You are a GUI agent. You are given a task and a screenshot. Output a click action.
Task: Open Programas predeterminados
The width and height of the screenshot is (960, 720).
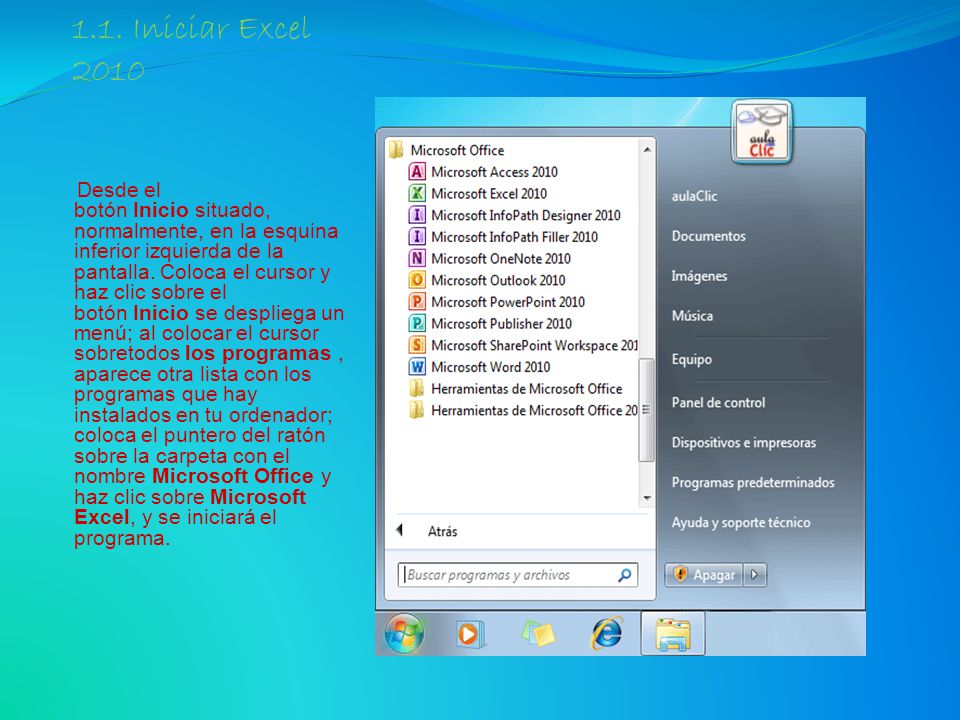pyautogui.click(x=752, y=482)
